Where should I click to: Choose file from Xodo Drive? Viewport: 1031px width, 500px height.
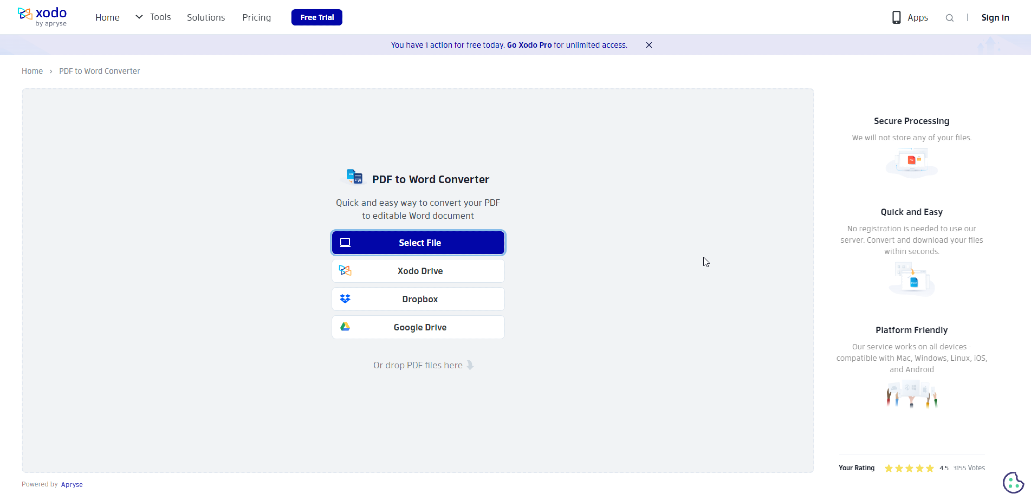pos(418,271)
